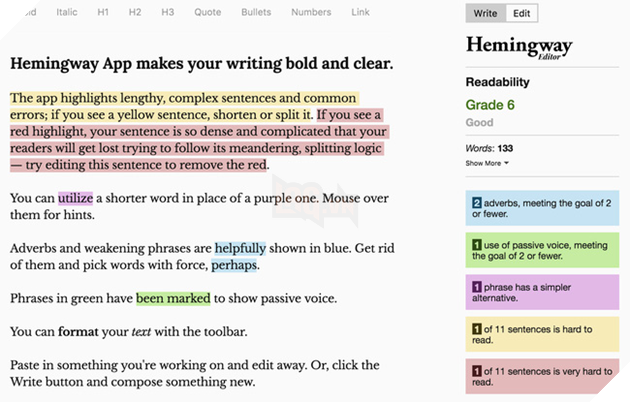Click the blue highlighted word helpfully

click(x=240, y=248)
